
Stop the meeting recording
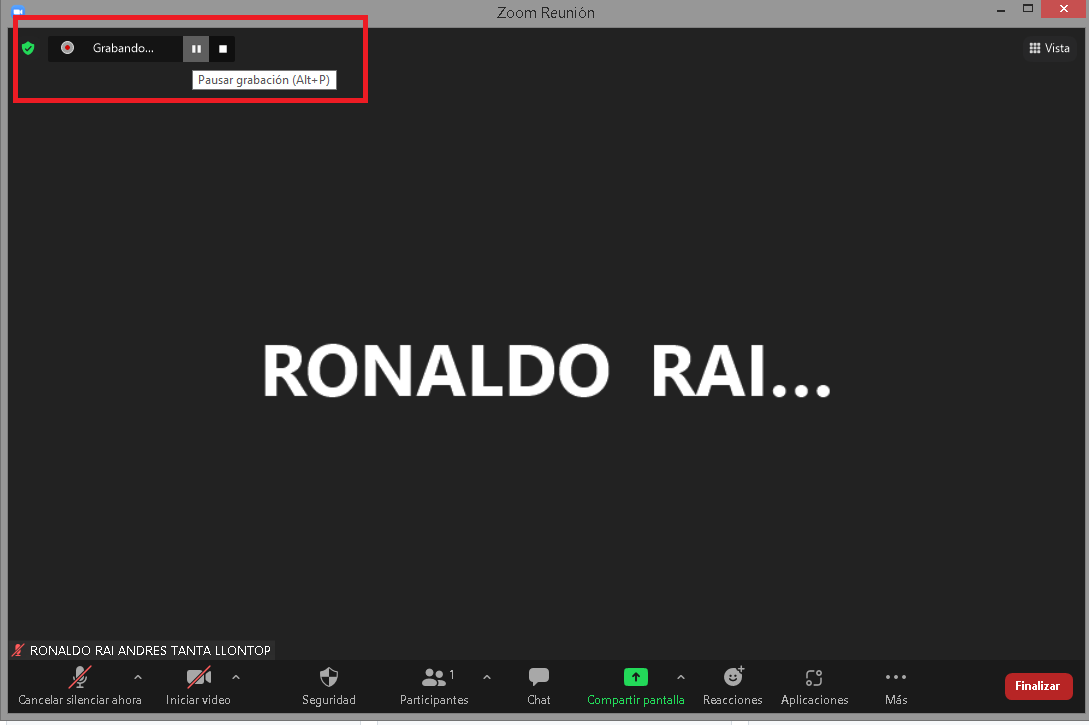point(222,48)
